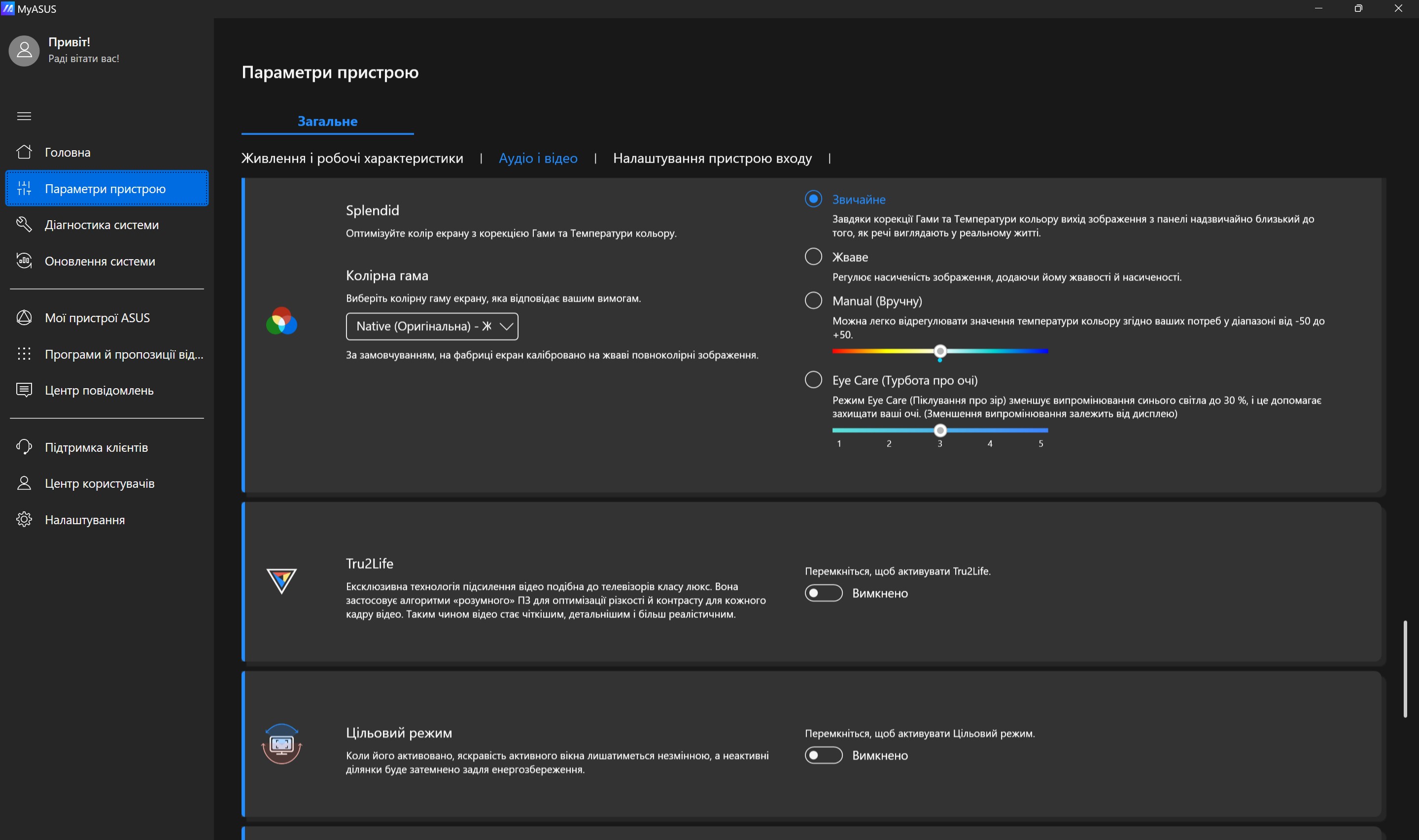The height and width of the screenshot is (840, 1419).
Task: Click the user profile avatar
Action: pyautogui.click(x=24, y=50)
